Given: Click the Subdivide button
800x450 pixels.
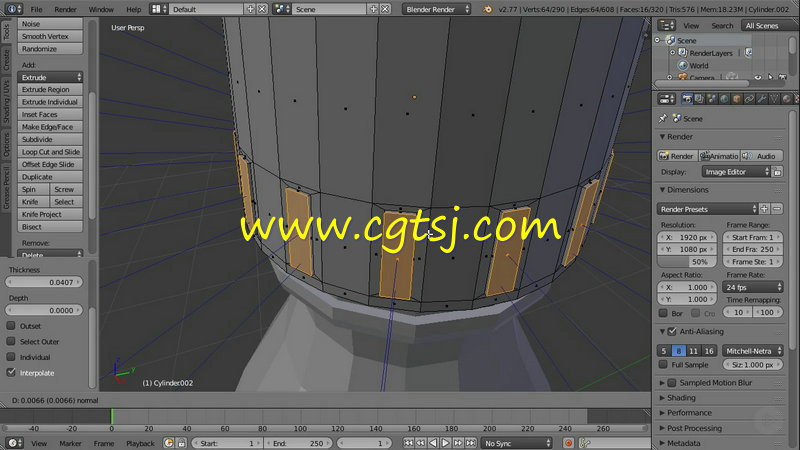Looking at the screenshot, I should click(x=50, y=139).
